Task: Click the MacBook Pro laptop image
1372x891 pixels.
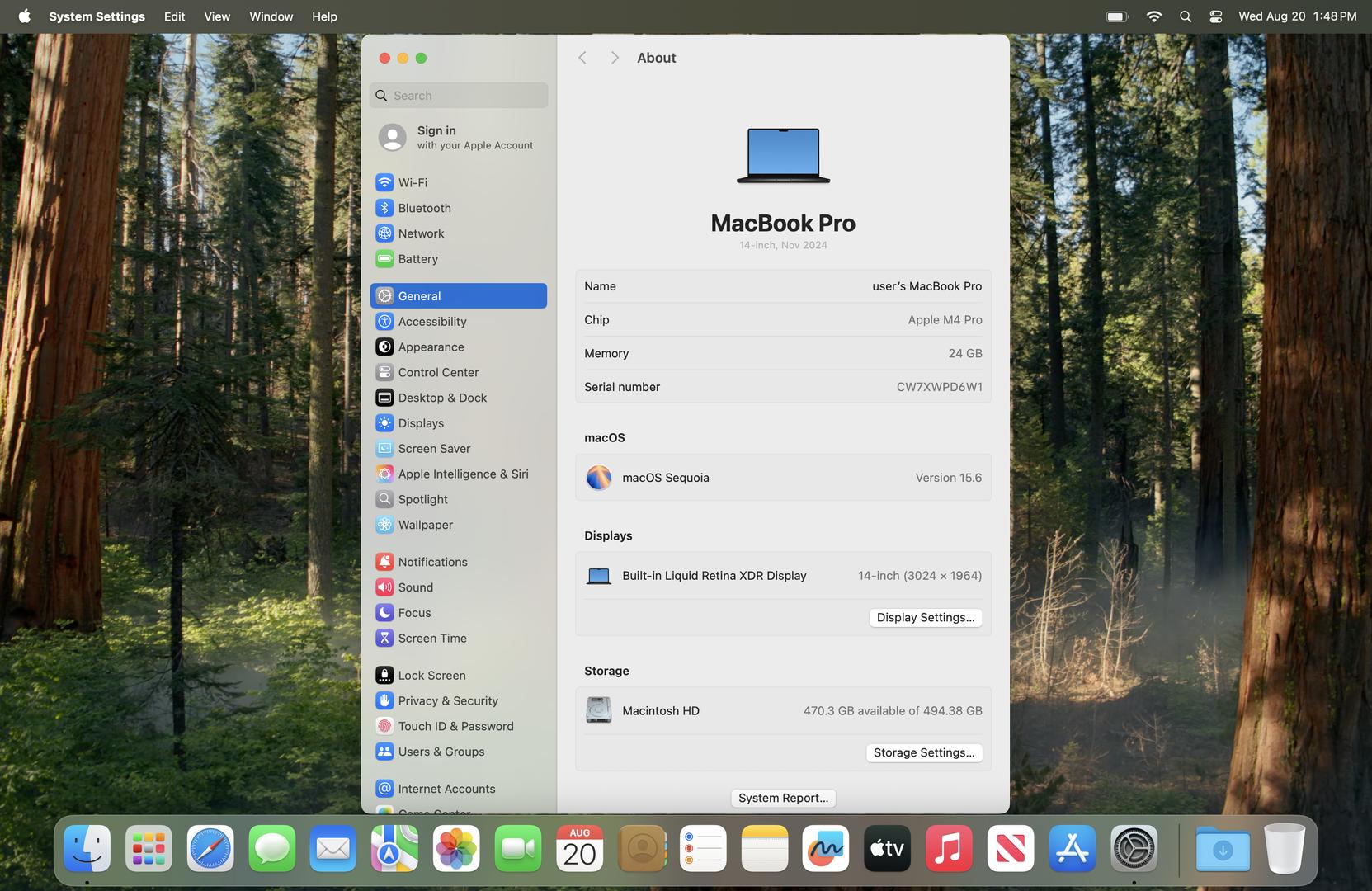Action: coord(783,155)
